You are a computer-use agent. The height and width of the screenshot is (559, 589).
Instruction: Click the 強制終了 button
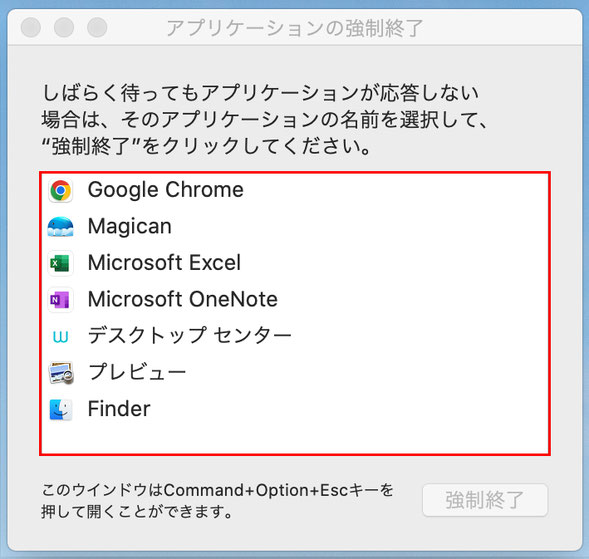point(485,500)
